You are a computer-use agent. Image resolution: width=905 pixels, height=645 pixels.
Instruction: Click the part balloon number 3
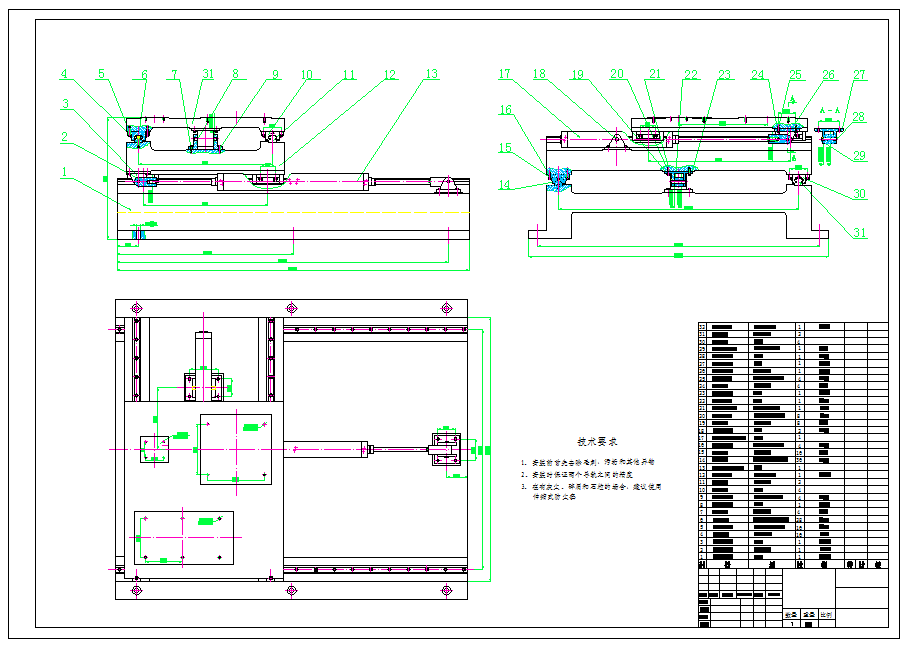(65, 104)
